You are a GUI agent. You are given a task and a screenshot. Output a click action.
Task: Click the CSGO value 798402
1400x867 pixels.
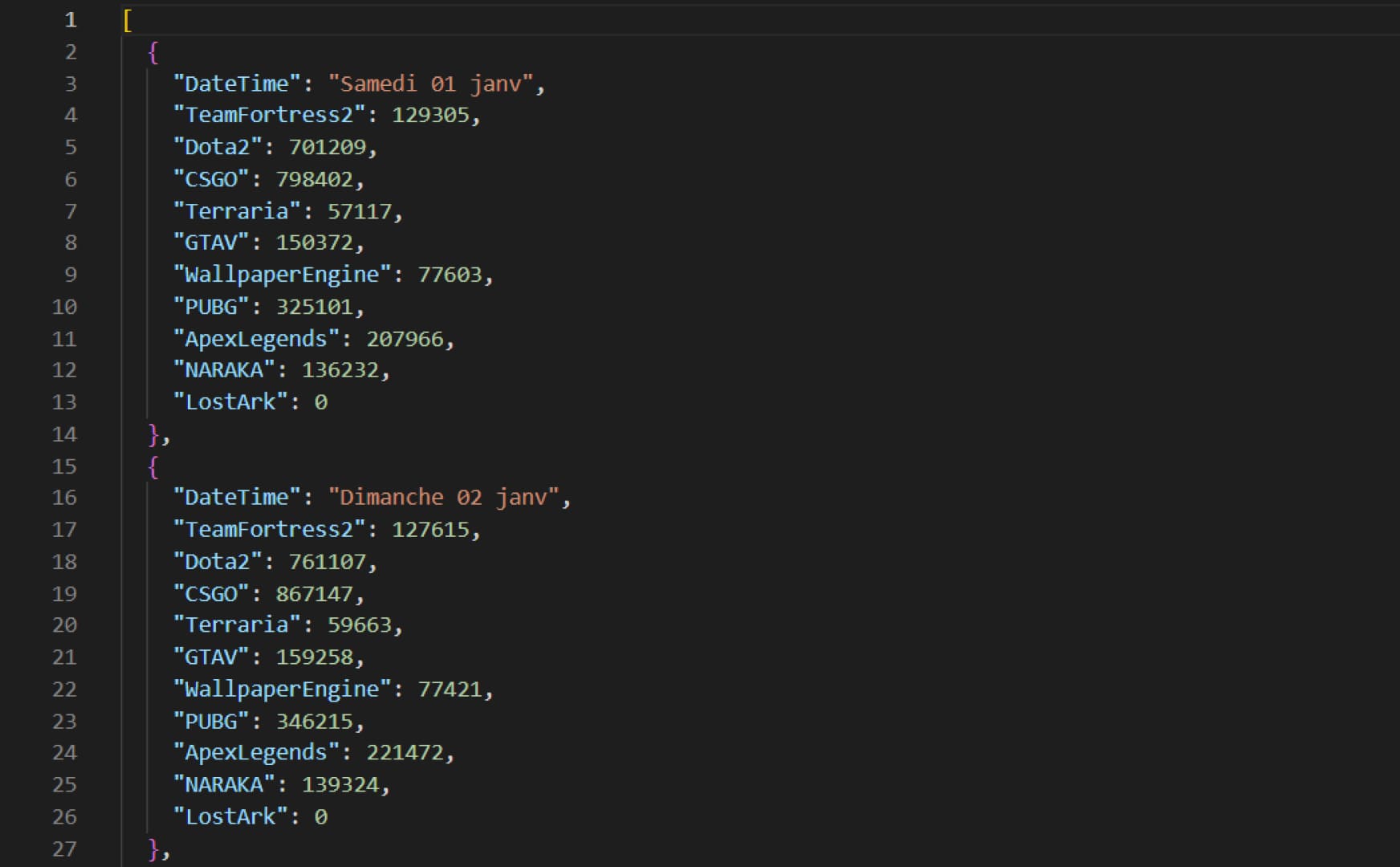(315, 179)
